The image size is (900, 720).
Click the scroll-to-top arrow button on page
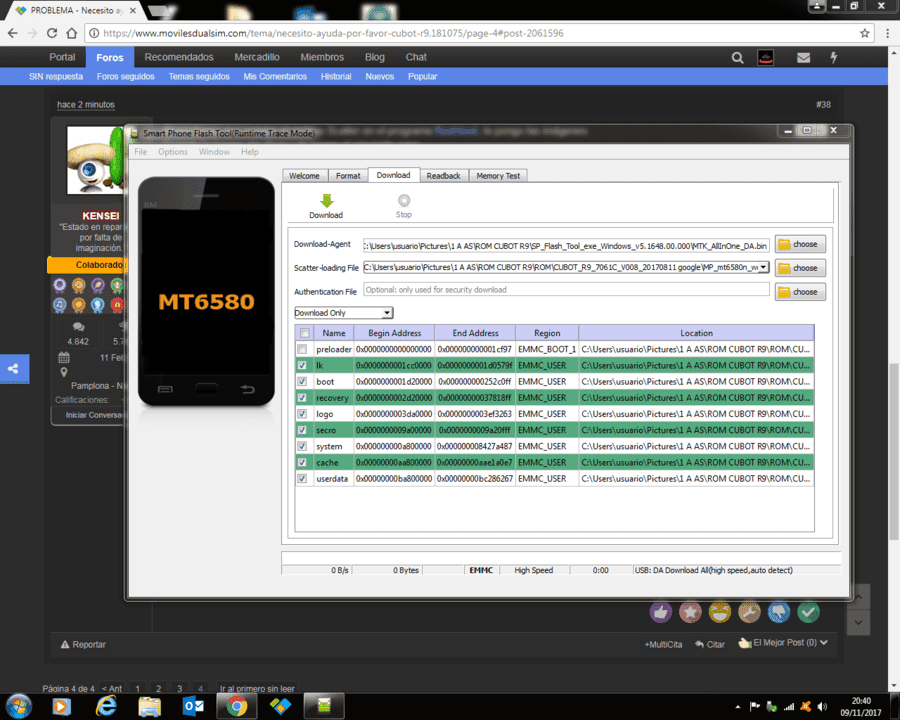858,597
